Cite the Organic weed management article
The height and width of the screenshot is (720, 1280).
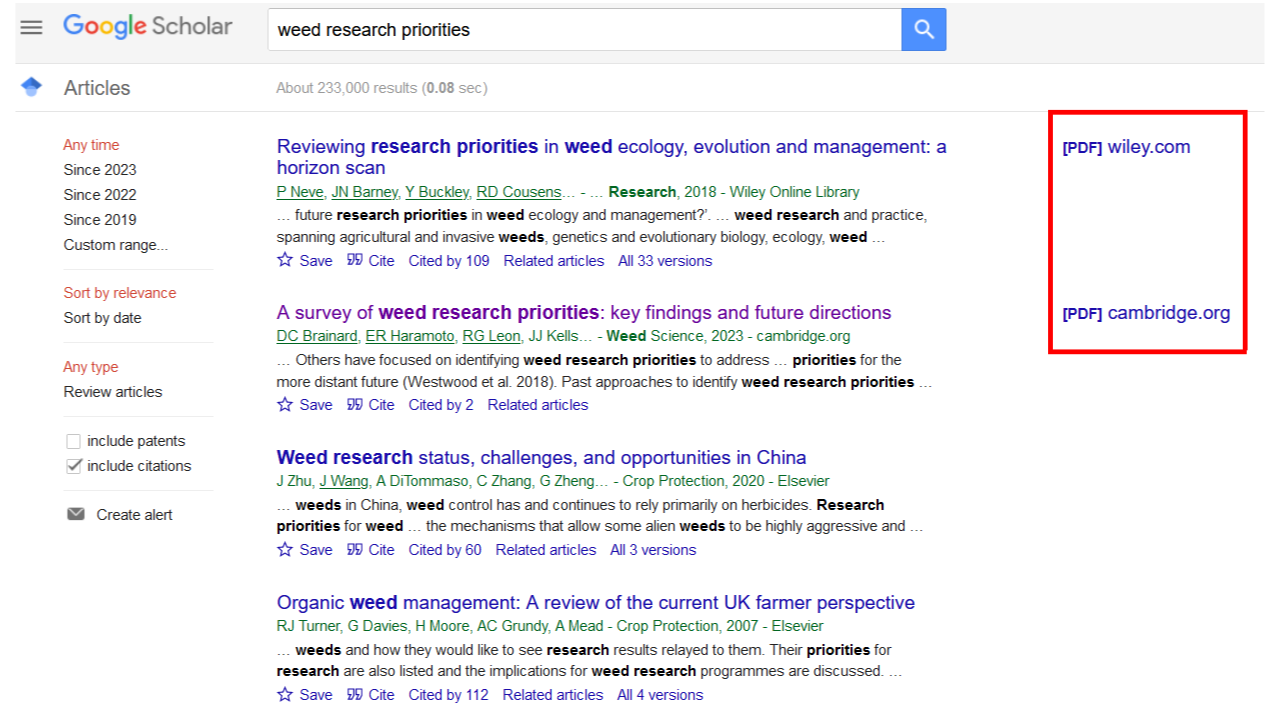371,694
